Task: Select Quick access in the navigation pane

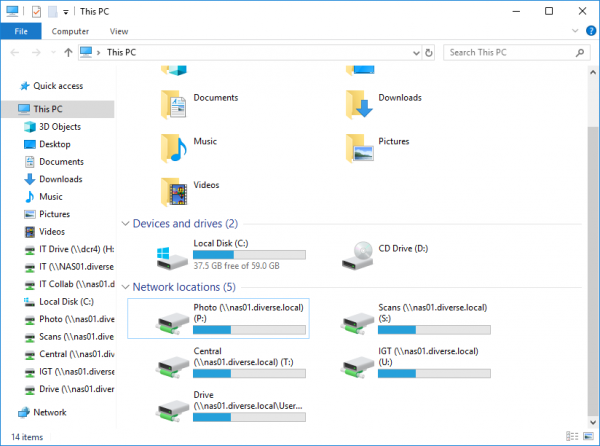Action: pos(57,86)
